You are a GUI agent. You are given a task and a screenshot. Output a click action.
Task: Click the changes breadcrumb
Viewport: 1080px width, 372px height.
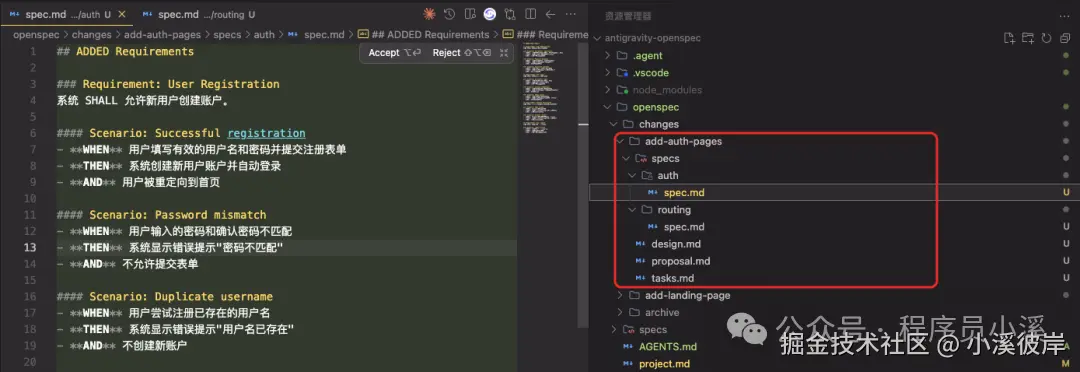(x=93, y=34)
